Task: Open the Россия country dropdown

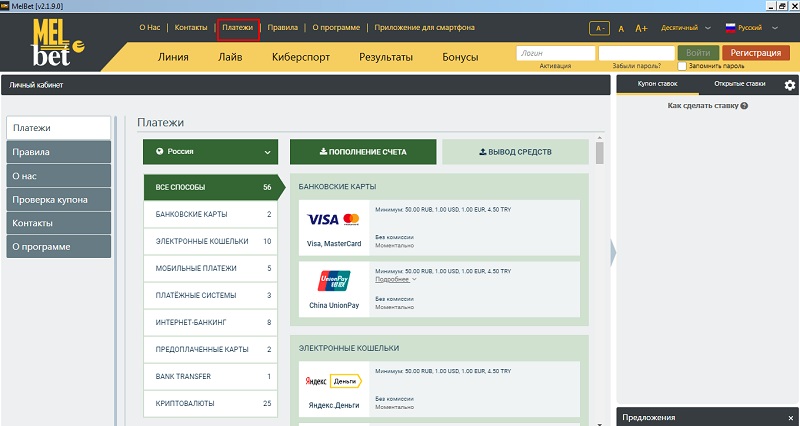Action: coord(210,152)
